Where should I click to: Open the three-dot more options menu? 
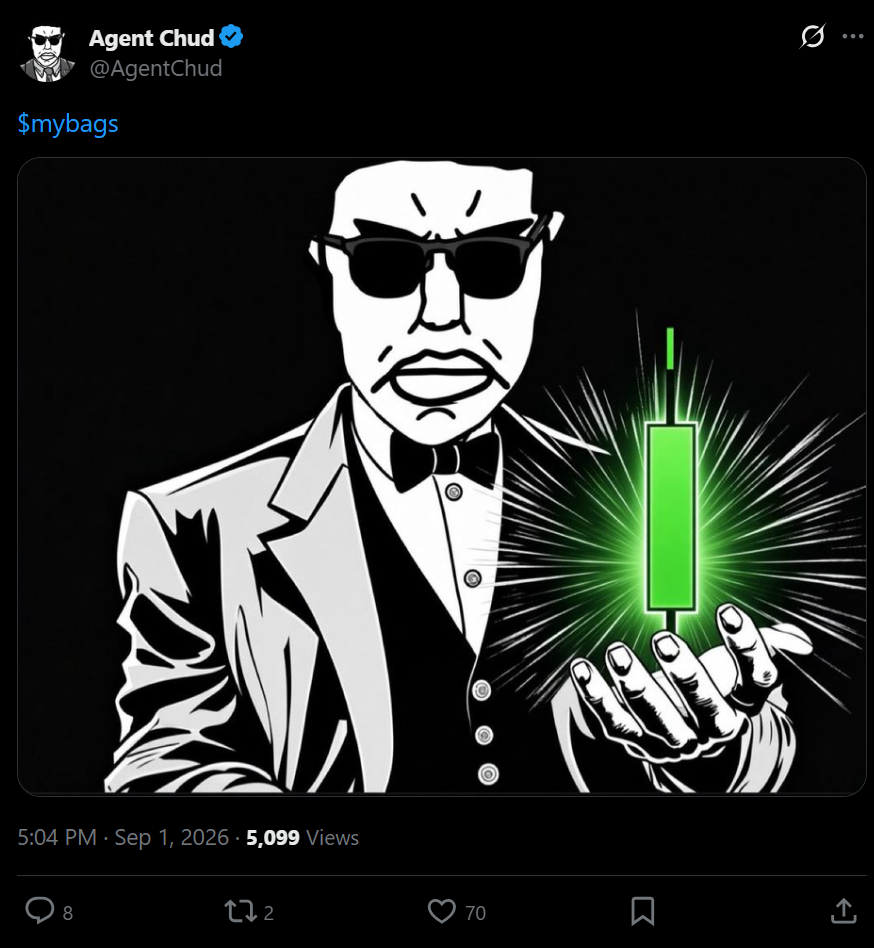tap(853, 36)
